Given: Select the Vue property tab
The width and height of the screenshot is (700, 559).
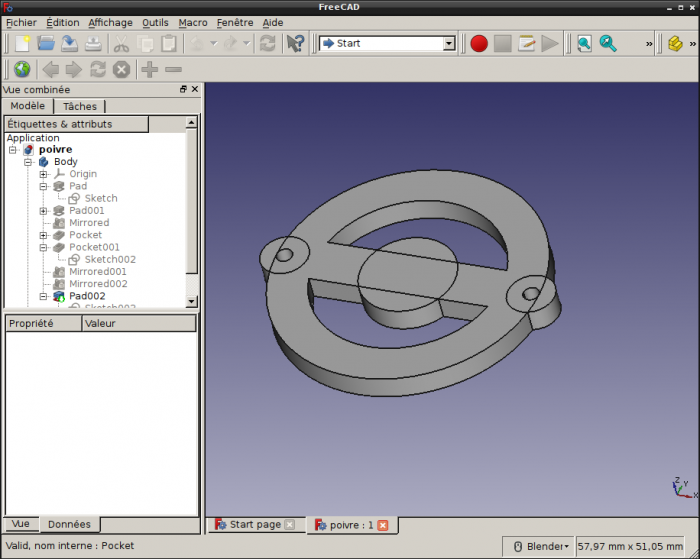Looking at the screenshot, I should [x=20, y=524].
